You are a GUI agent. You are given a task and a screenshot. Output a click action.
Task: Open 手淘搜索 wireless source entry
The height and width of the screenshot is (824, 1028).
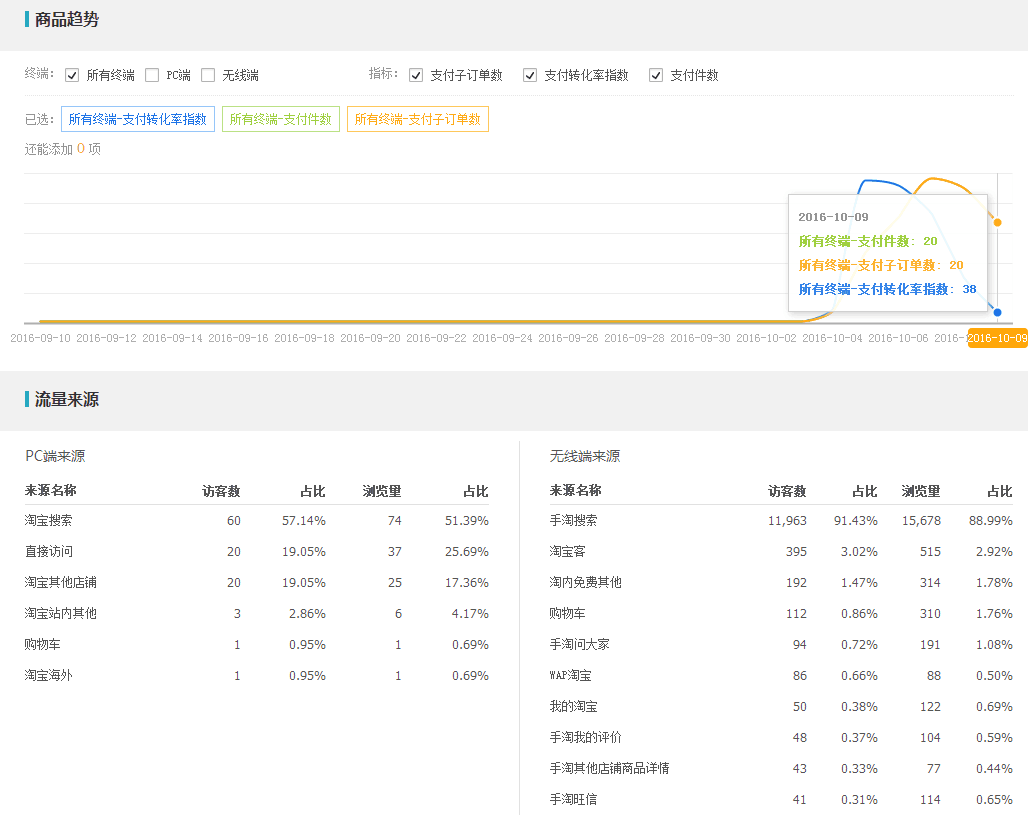tap(574, 521)
